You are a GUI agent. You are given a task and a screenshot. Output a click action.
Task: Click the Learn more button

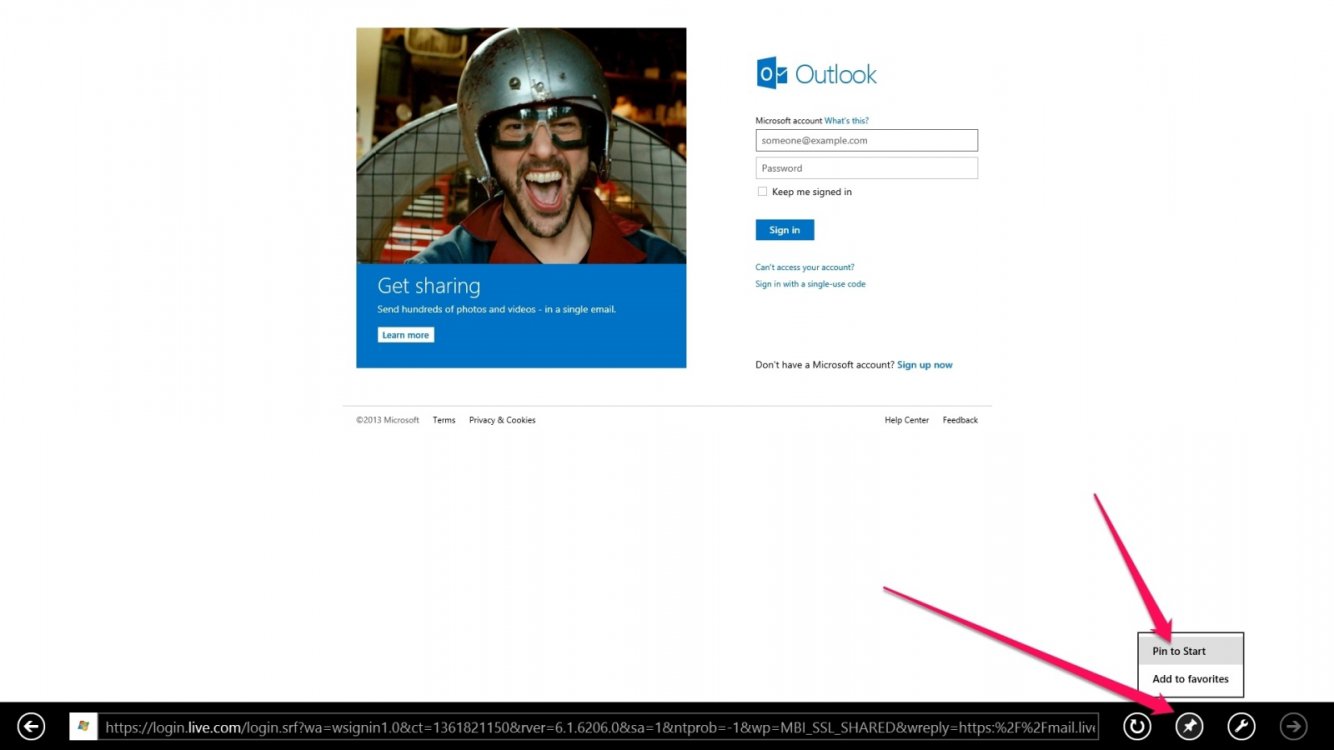click(x=405, y=334)
